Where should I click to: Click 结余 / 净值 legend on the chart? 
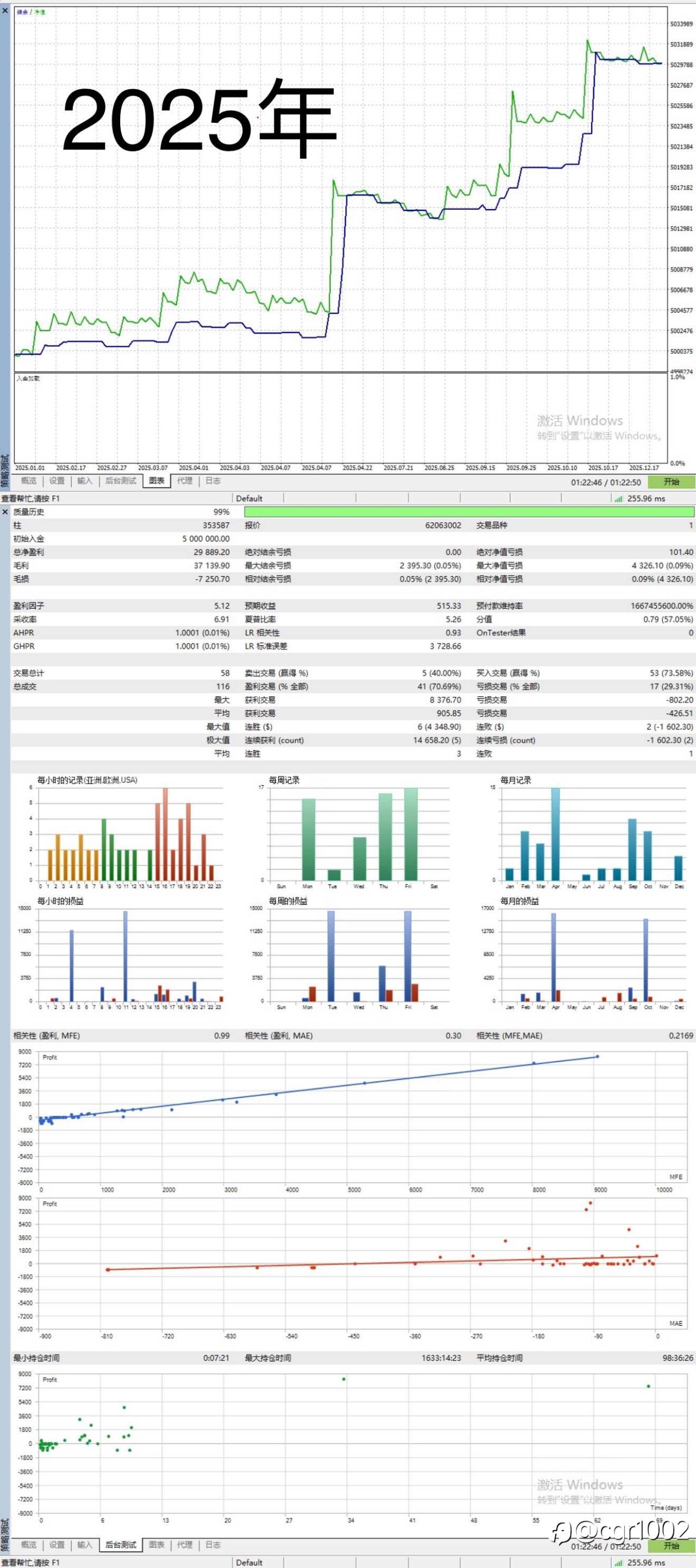(x=31, y=12)
